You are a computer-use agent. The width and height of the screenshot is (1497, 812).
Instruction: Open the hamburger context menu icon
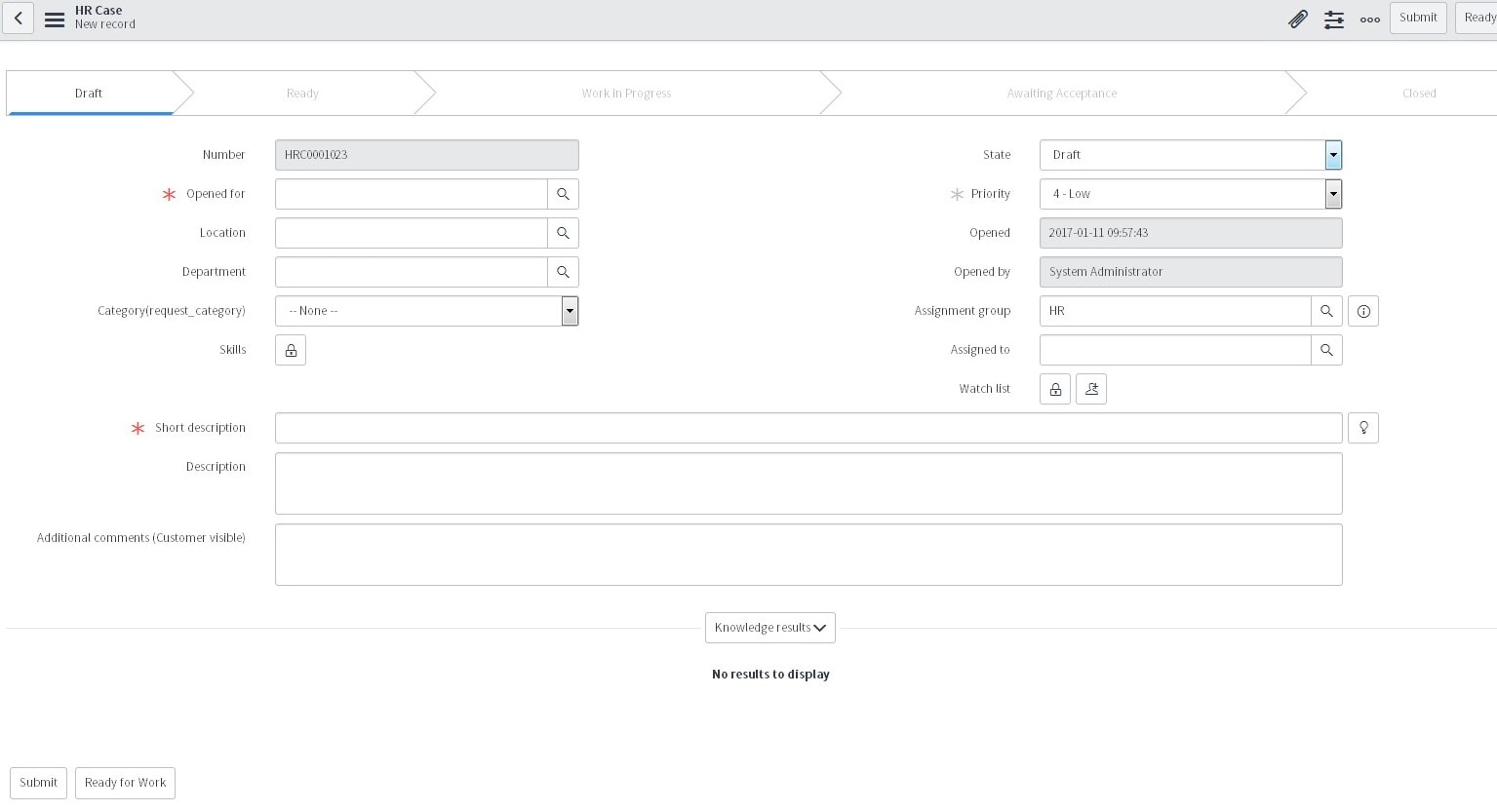point(55,19)
